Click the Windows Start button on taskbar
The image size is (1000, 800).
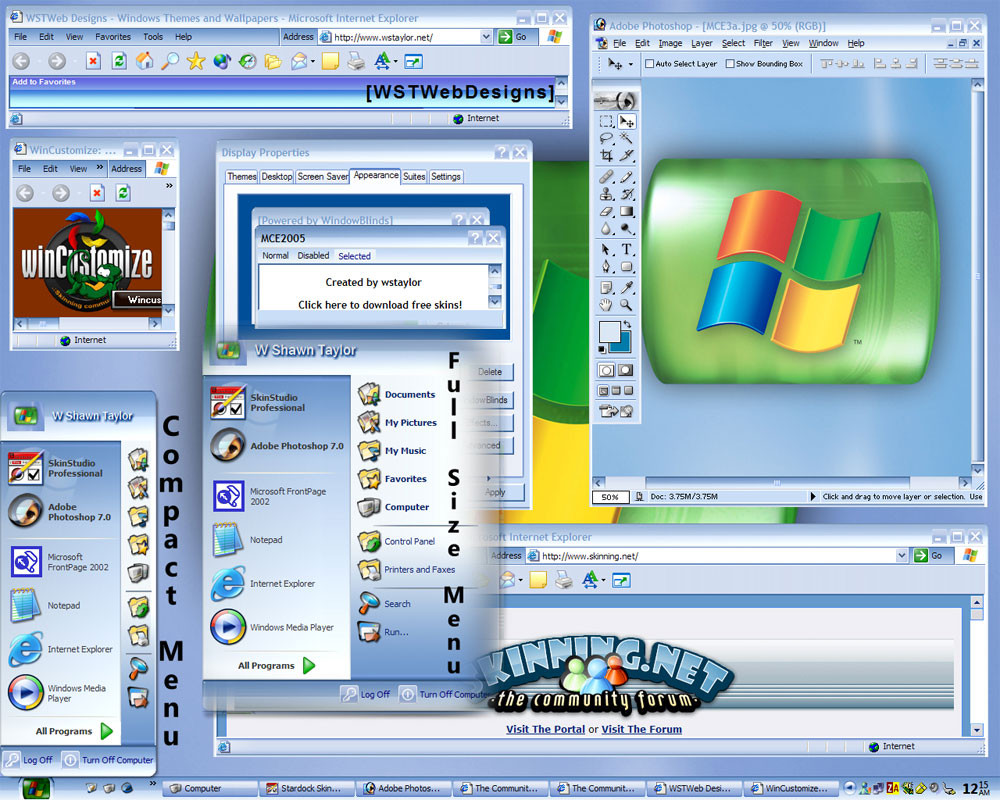34,789
